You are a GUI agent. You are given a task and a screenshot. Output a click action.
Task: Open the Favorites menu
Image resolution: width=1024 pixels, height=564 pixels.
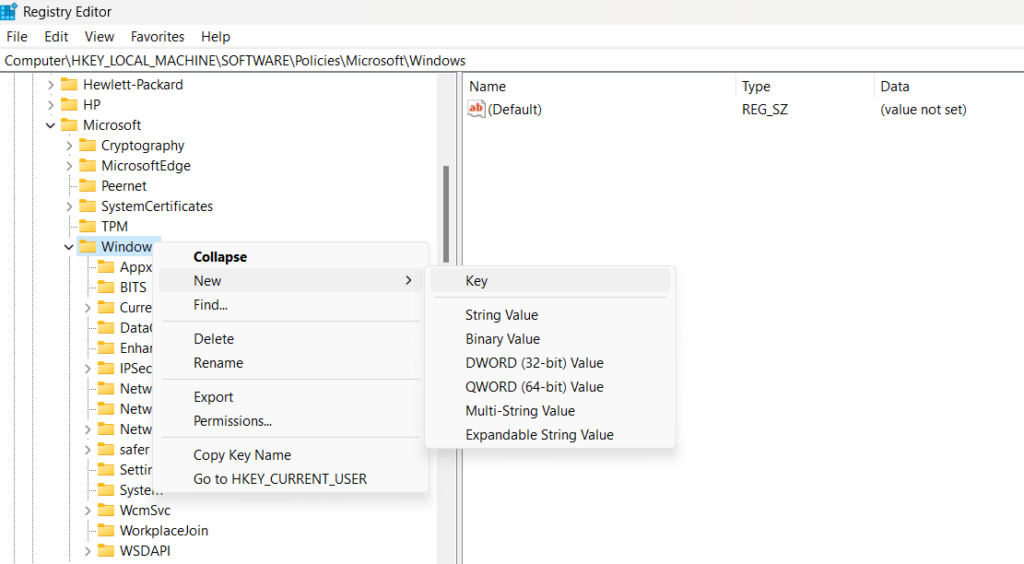(157, 36)
